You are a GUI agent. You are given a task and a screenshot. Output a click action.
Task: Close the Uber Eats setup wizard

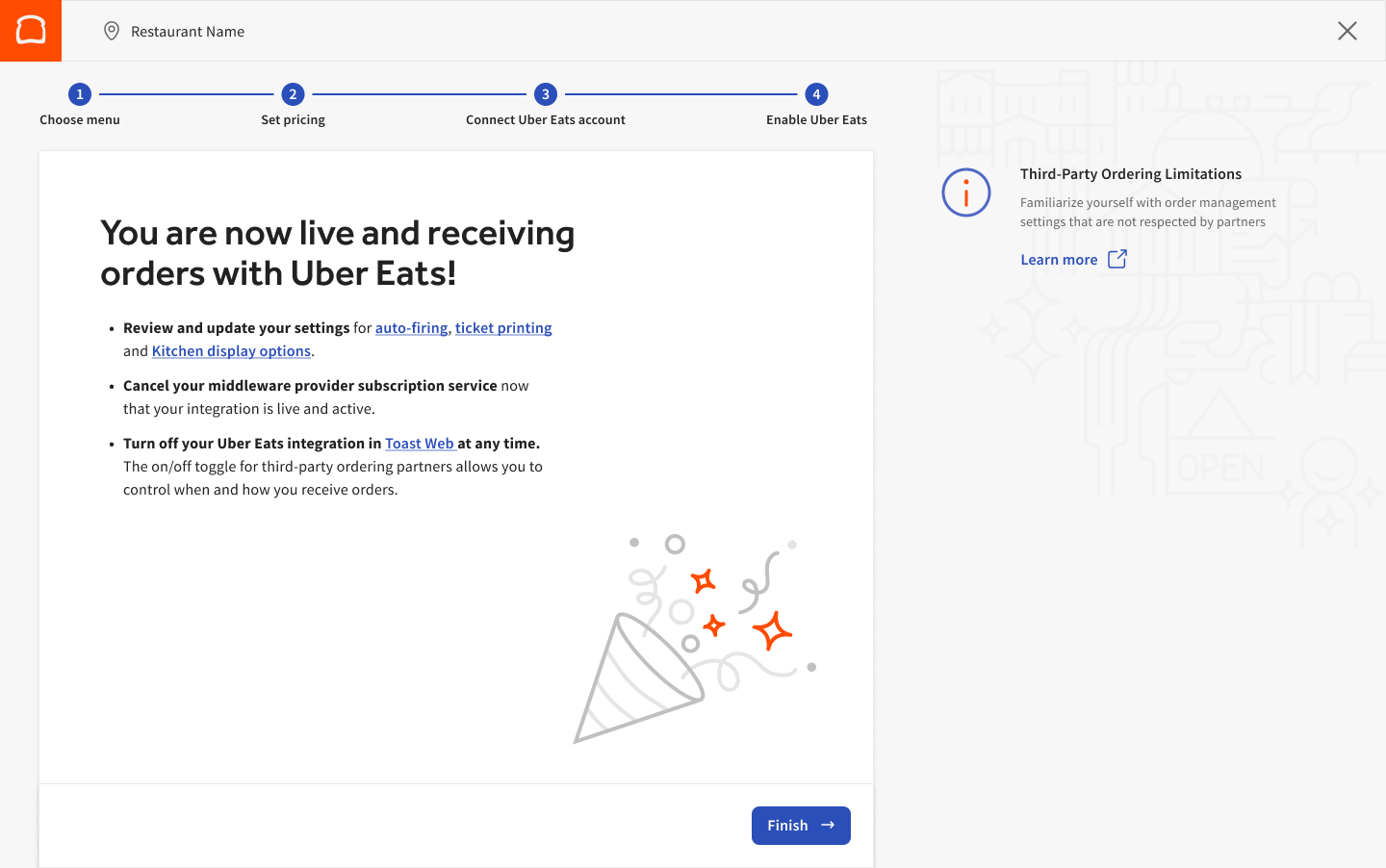tap(1347, 31)
